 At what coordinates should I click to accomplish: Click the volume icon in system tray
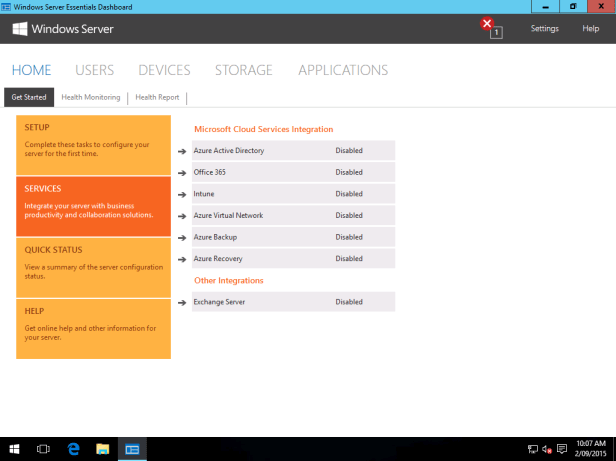coord(547,450)
